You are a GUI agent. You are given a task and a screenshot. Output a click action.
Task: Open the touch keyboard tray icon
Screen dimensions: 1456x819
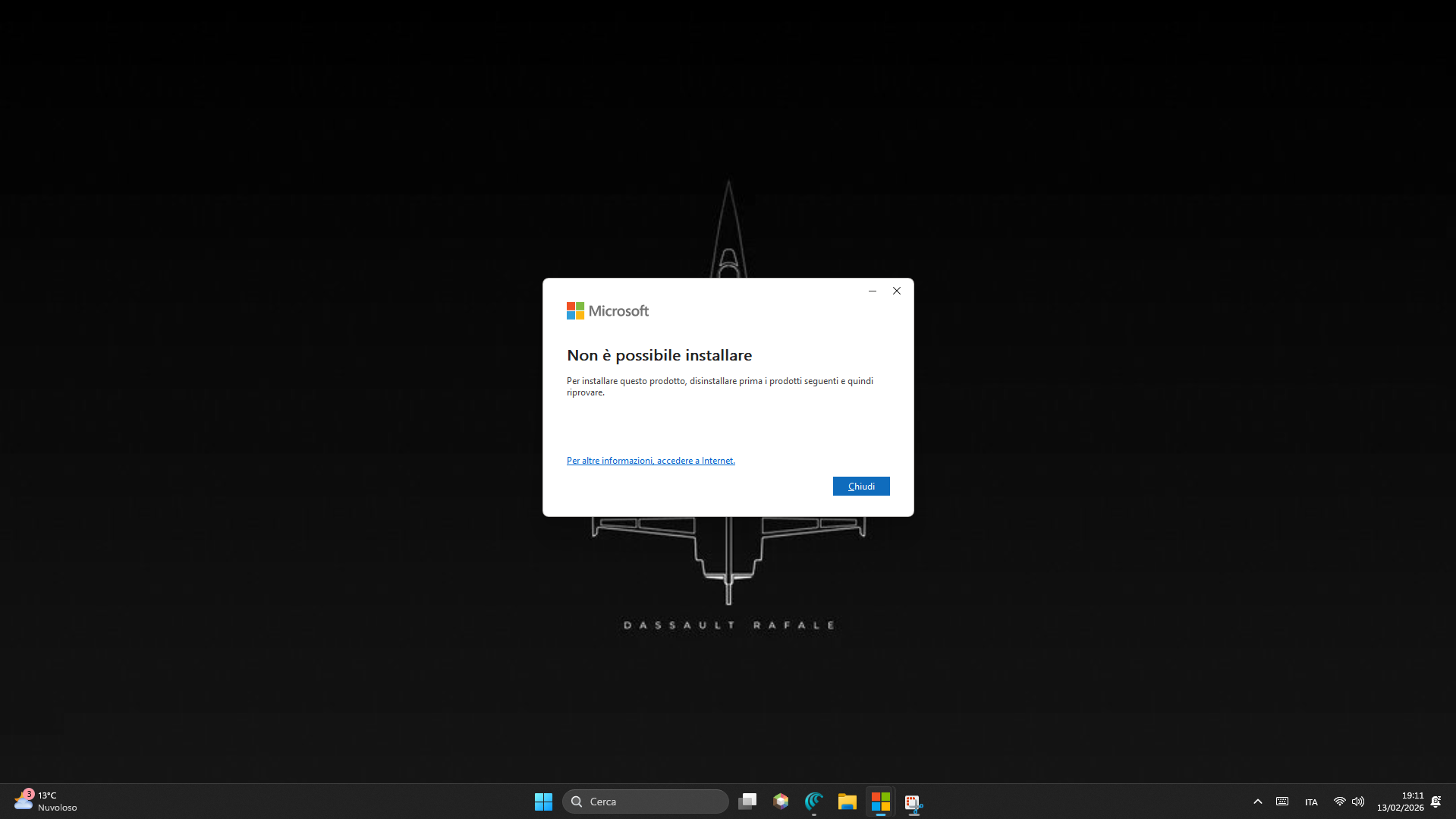click(x=1282, y=802)
